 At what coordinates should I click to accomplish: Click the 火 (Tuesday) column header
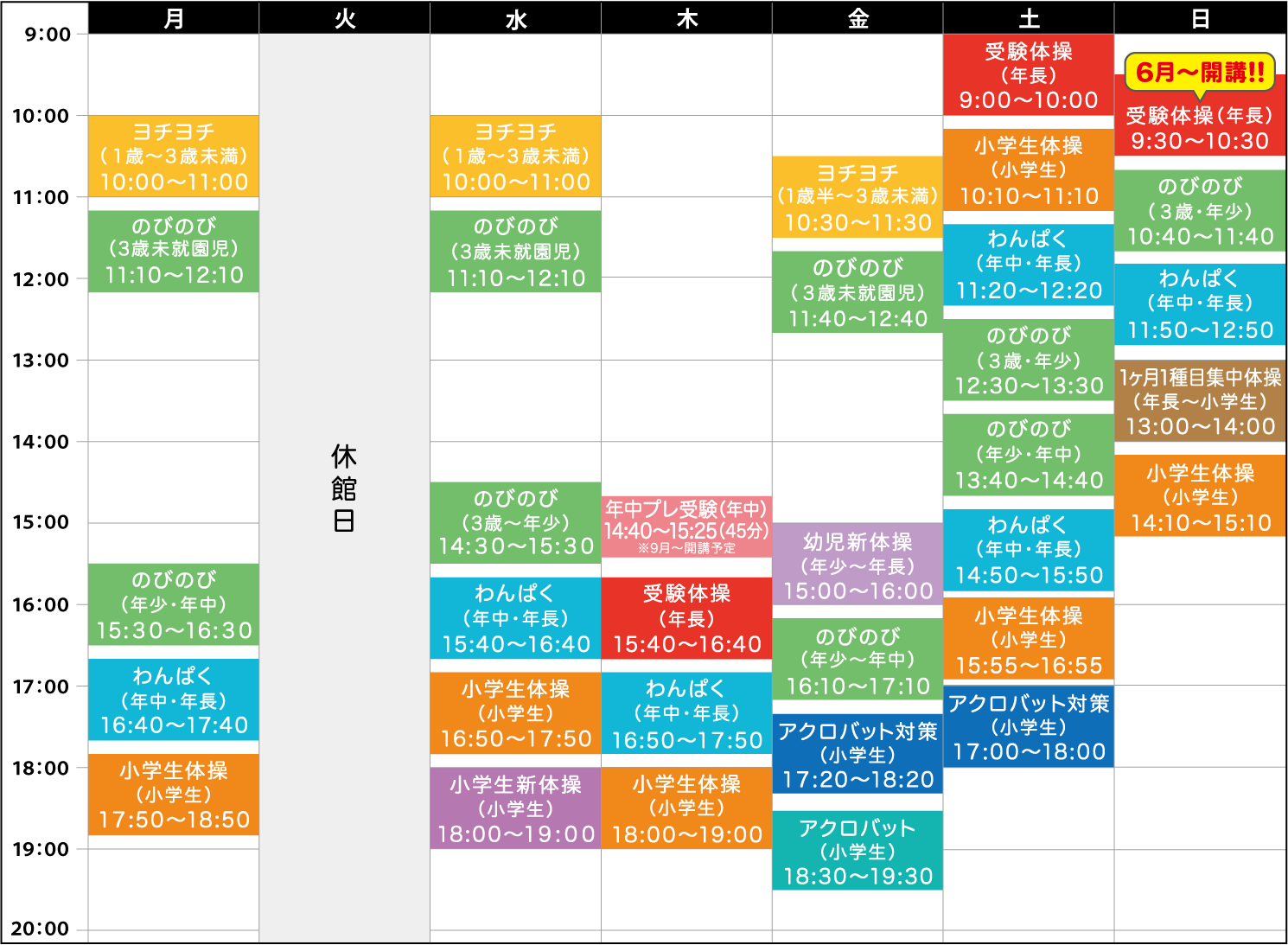[x=345, y=18]
